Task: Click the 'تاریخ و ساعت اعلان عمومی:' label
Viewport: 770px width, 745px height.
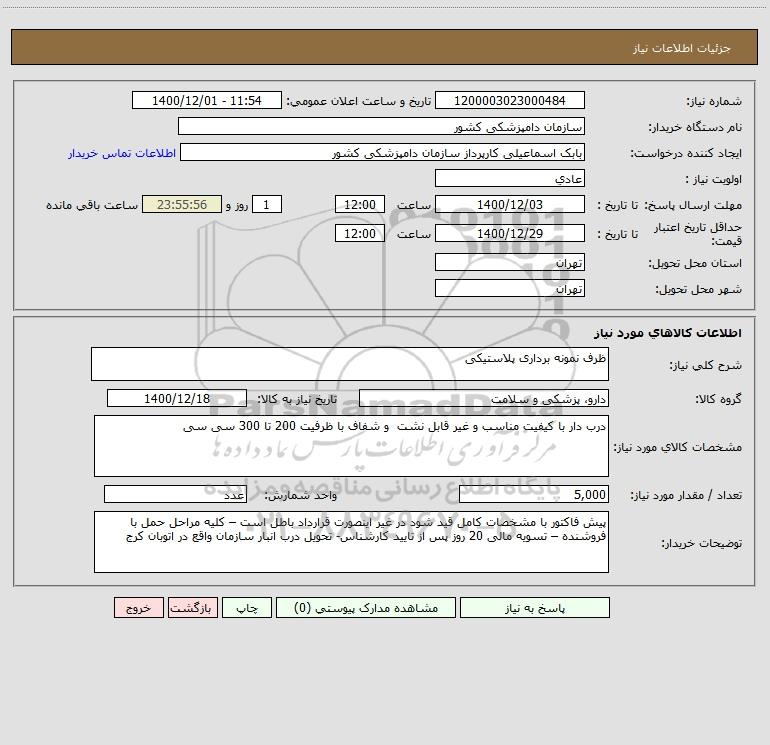Action: click(x=359, y=101)
